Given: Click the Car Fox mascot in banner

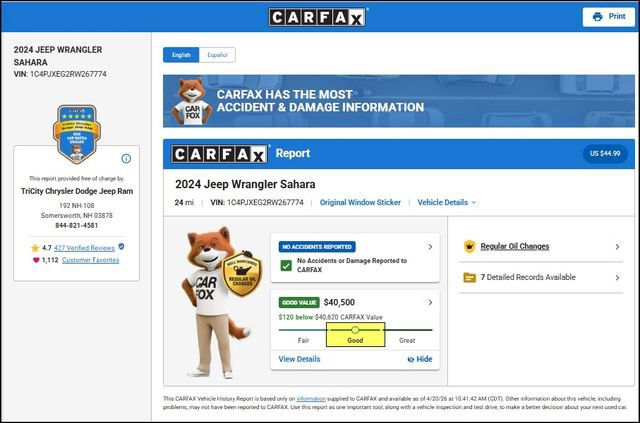Looking at the screenshot, I should [191, 101].
